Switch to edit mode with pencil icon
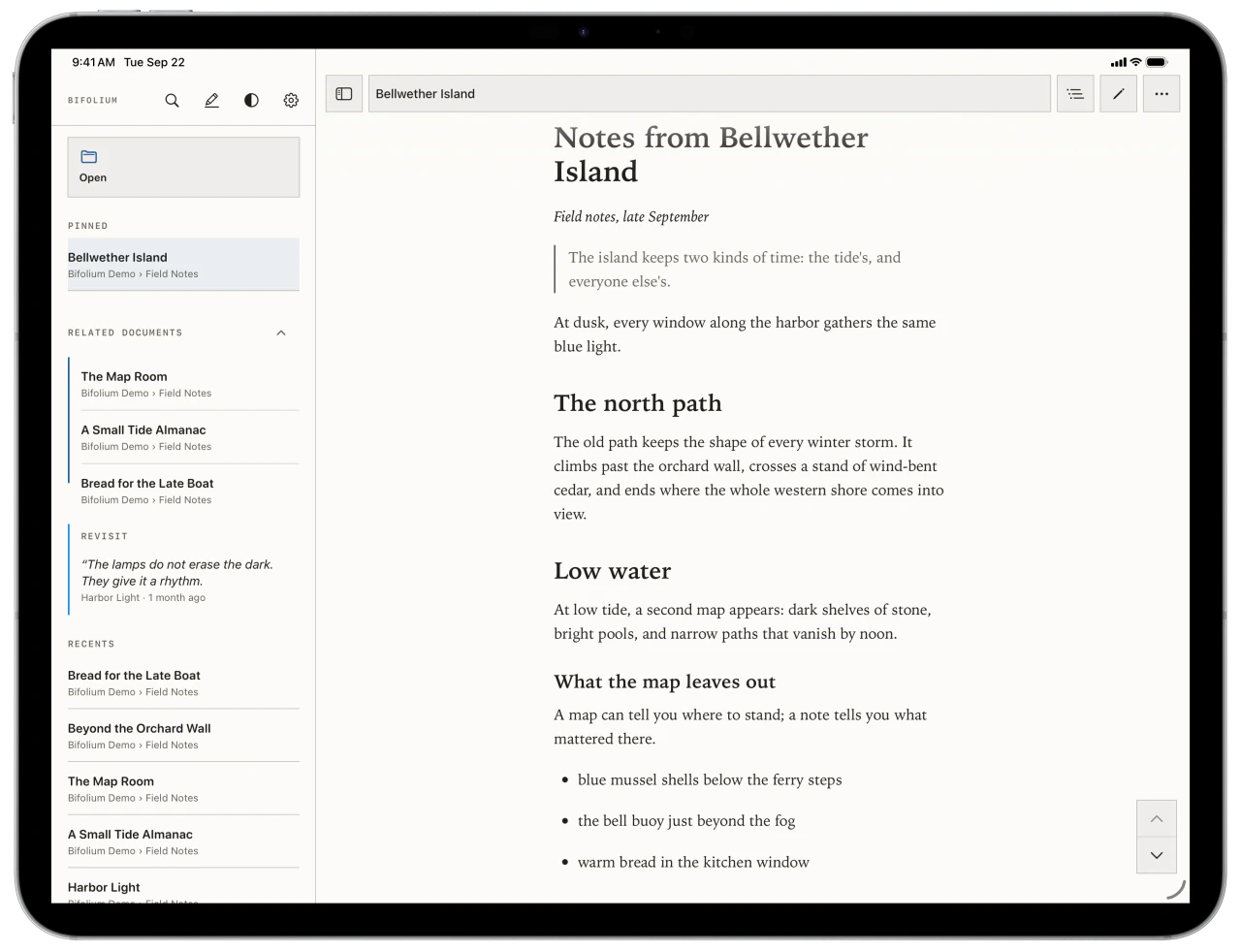The image size is (1241, 952). click(1118, 94)
